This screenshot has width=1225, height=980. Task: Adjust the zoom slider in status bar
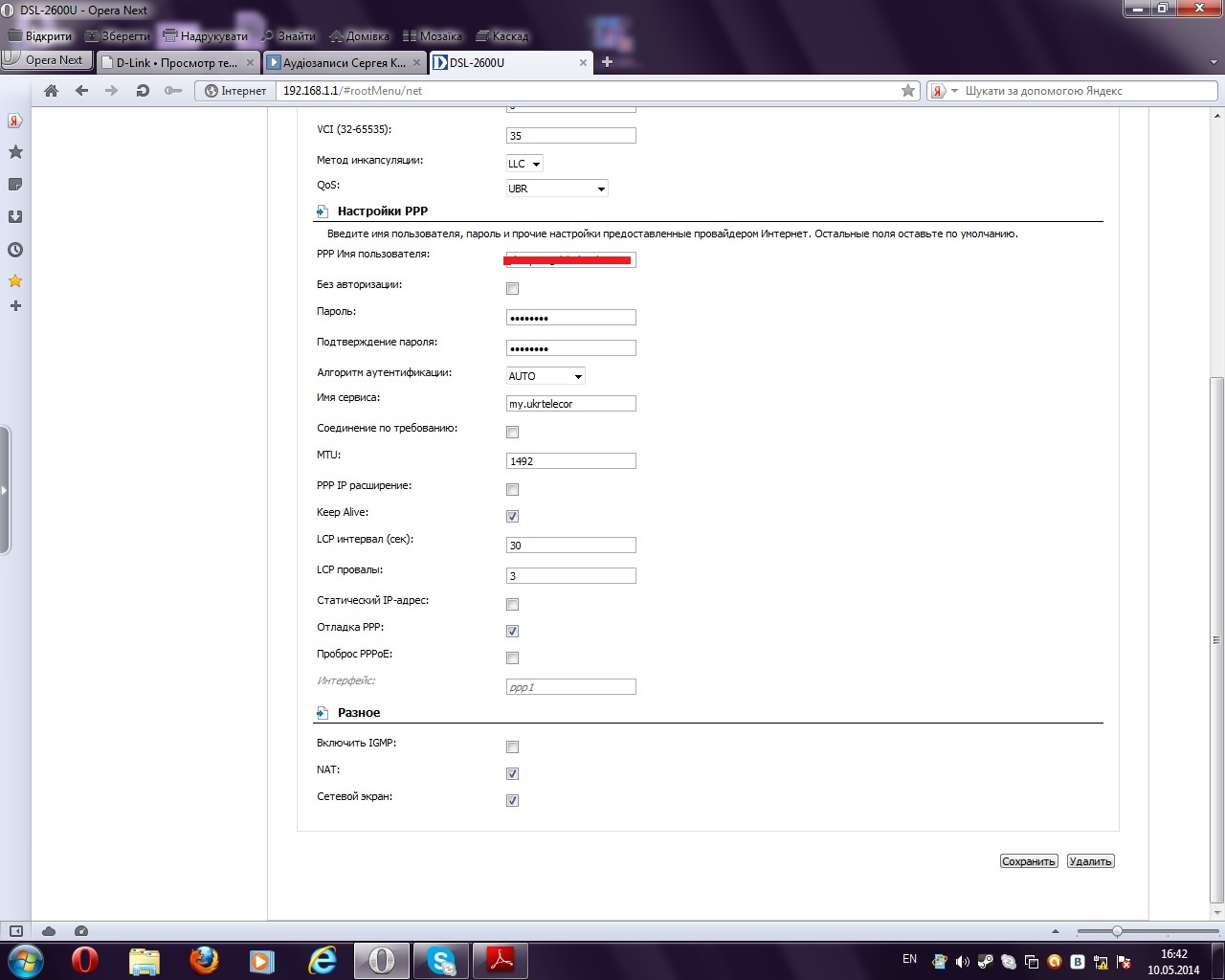1116,931
